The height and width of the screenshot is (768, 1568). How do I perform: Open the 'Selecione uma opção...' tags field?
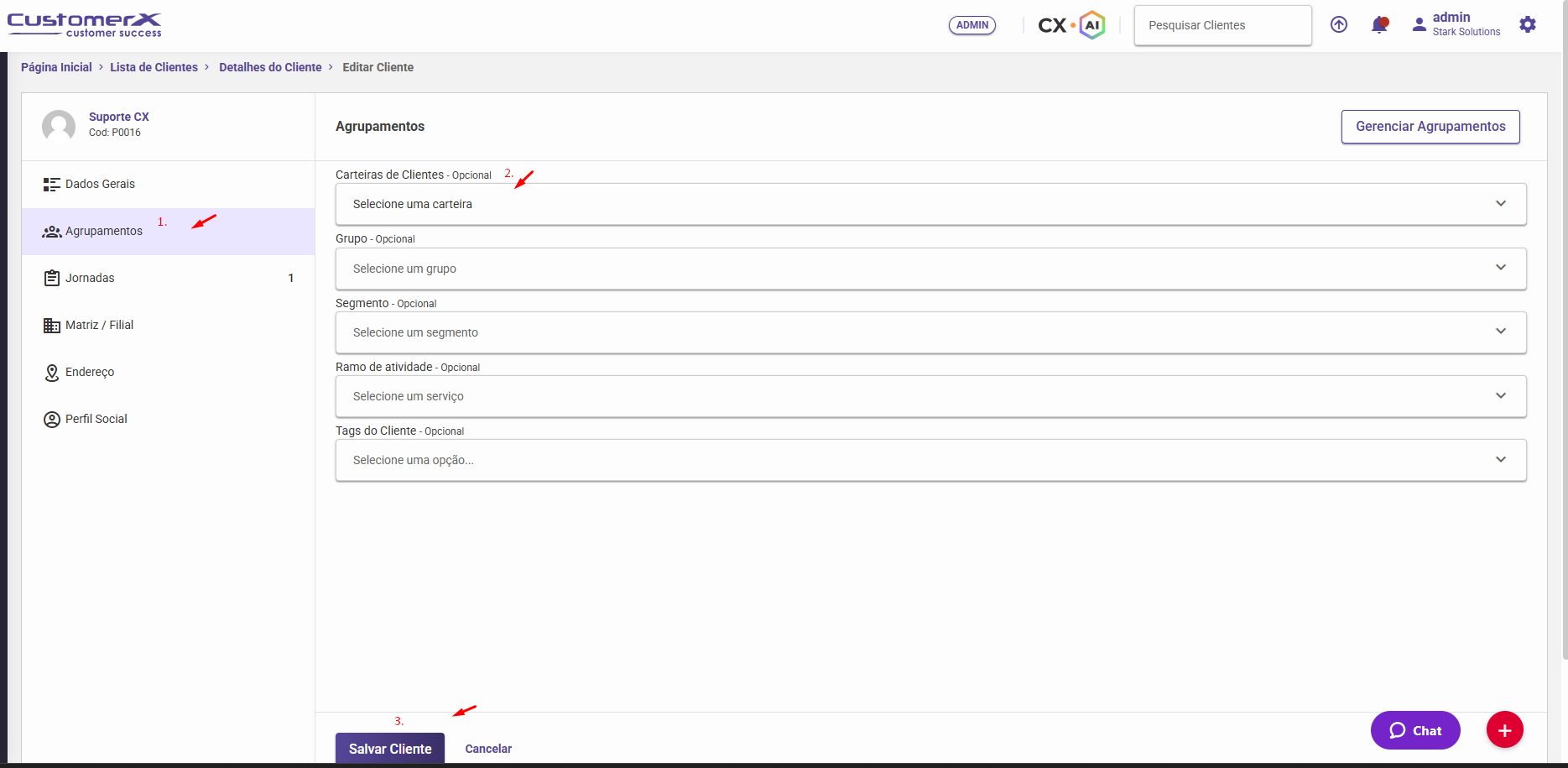click(x=931, y=460)
